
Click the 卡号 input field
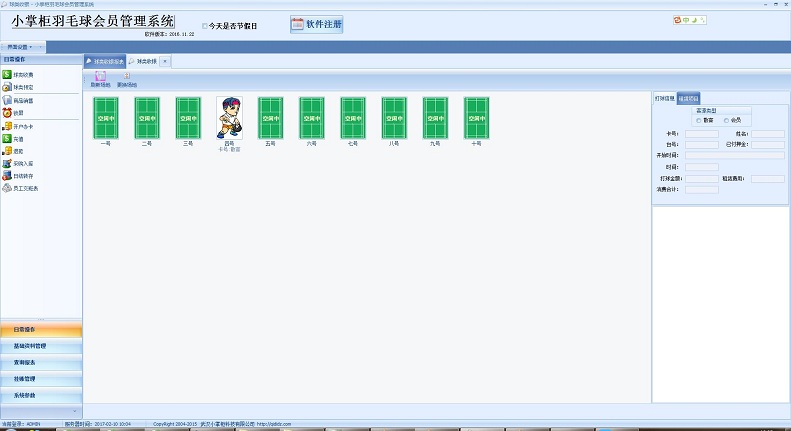pyautogui.click(x=701, y=133)
